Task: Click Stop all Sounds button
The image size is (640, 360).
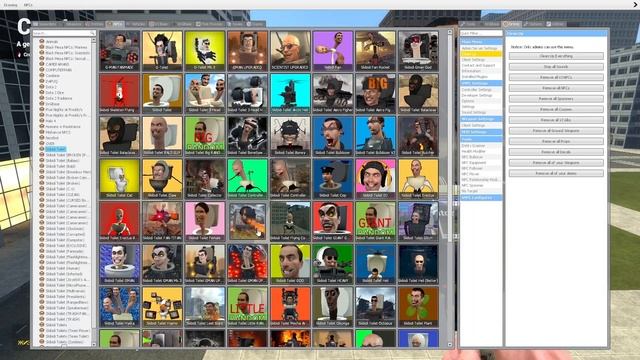Action: coord(556,67)
